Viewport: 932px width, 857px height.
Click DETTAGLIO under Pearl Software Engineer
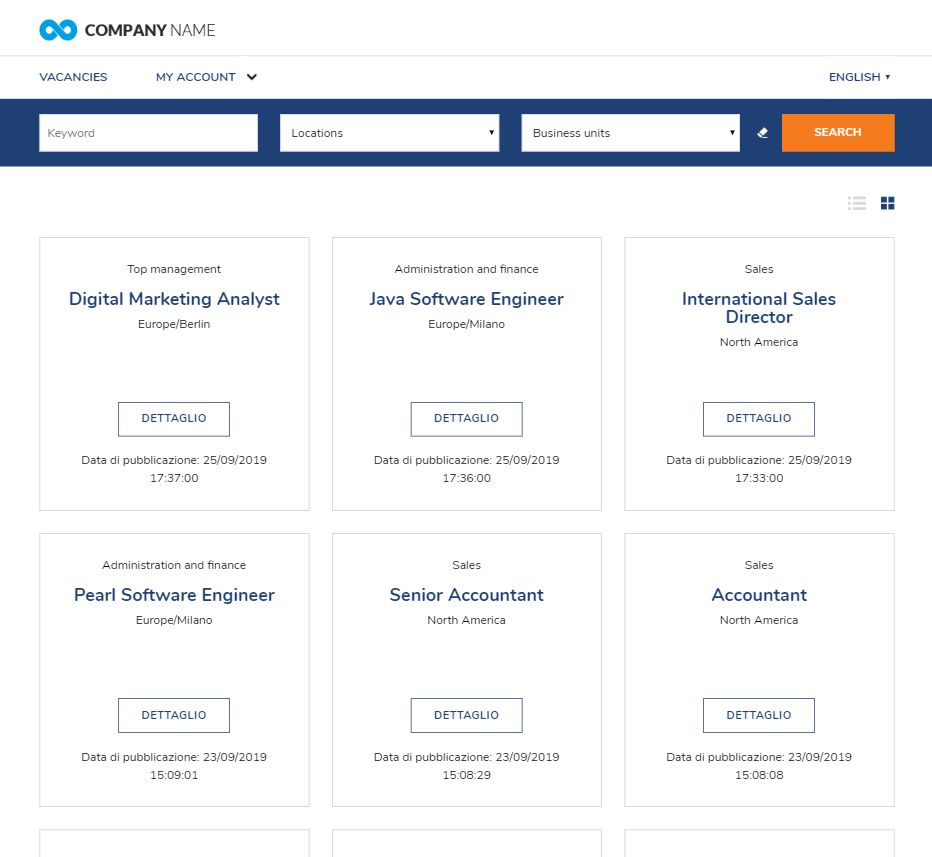[x=174, y=715]
